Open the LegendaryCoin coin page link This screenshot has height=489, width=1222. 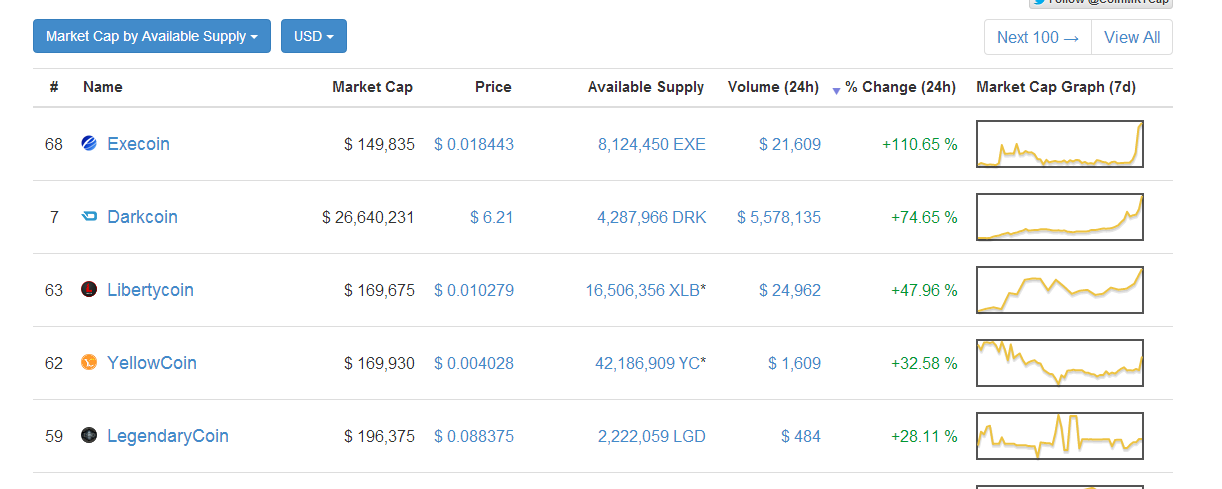168,436
